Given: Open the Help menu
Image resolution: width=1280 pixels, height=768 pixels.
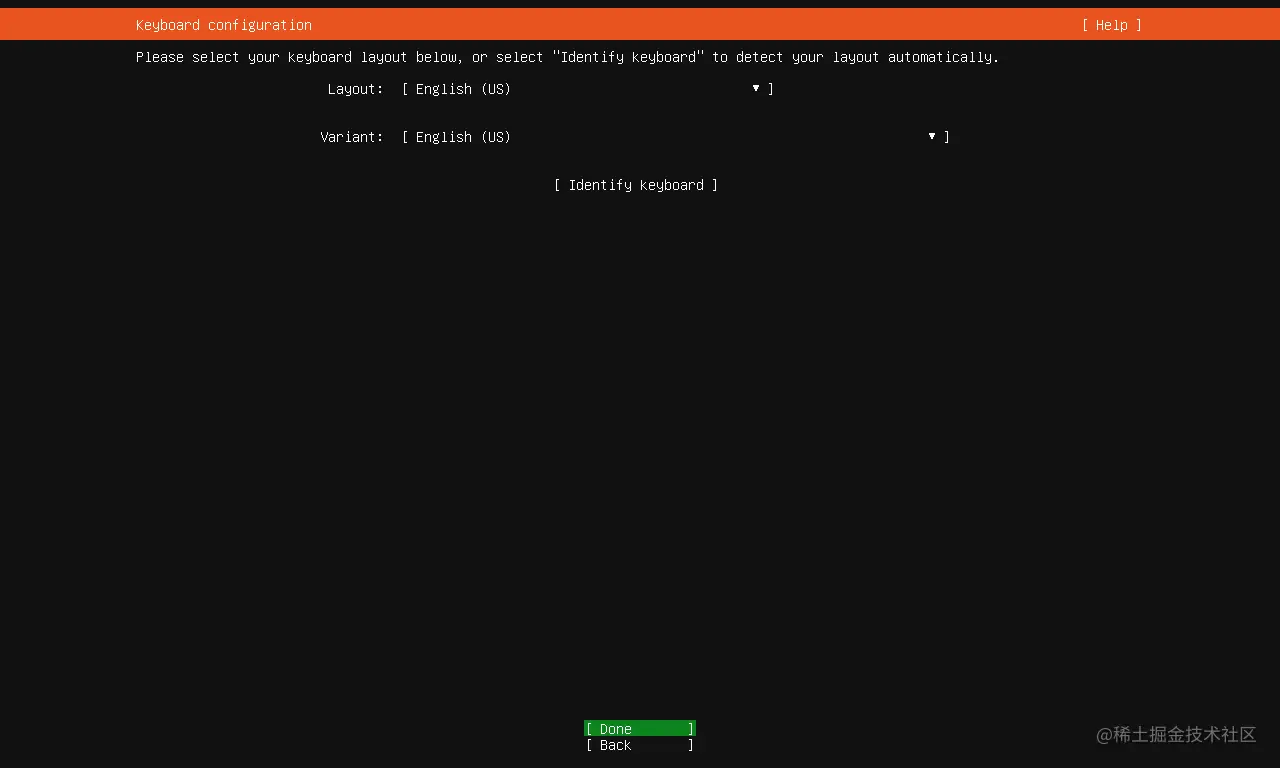Looking at the screenshot, I should coord(1111,25).
